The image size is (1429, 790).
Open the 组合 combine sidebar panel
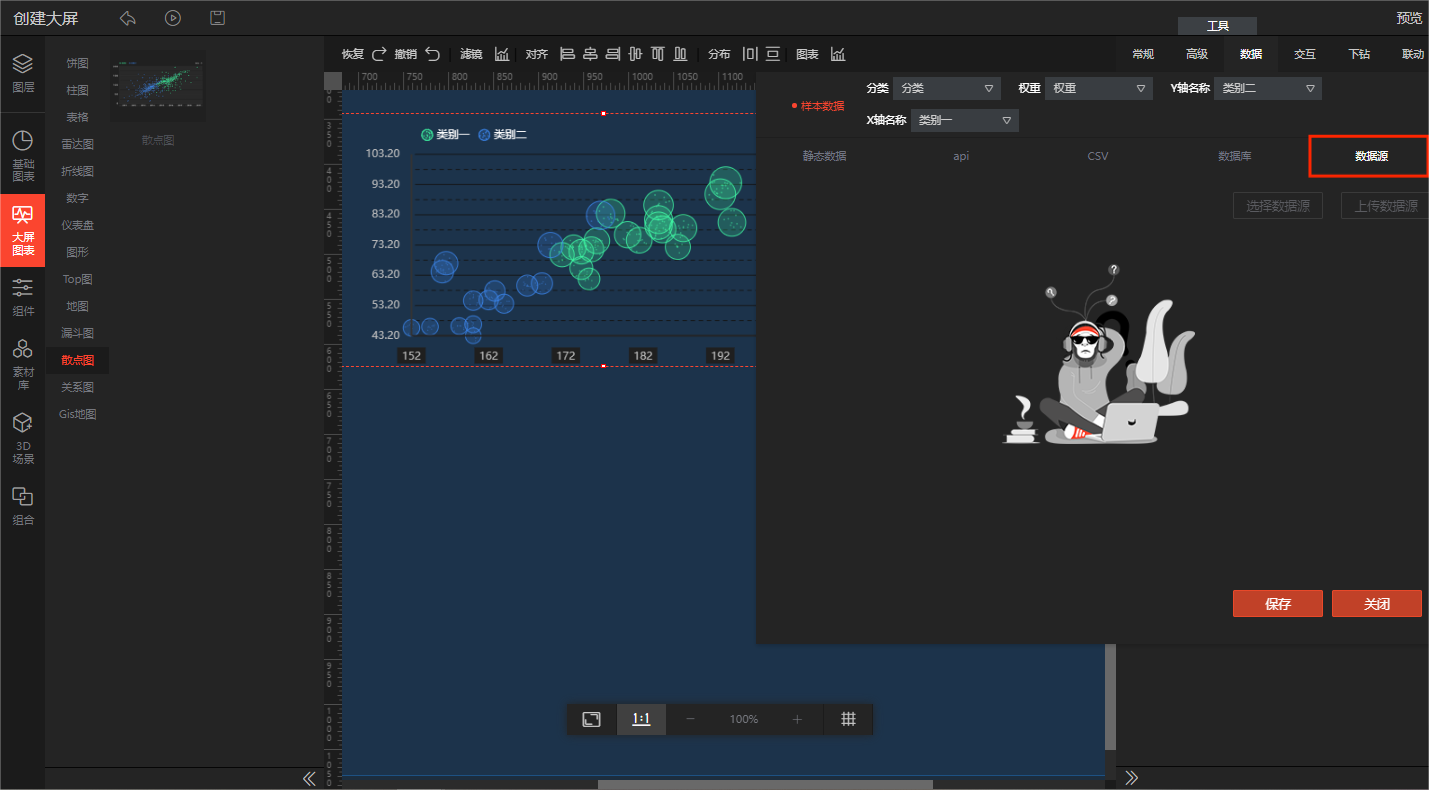click(x=22, y=507)
